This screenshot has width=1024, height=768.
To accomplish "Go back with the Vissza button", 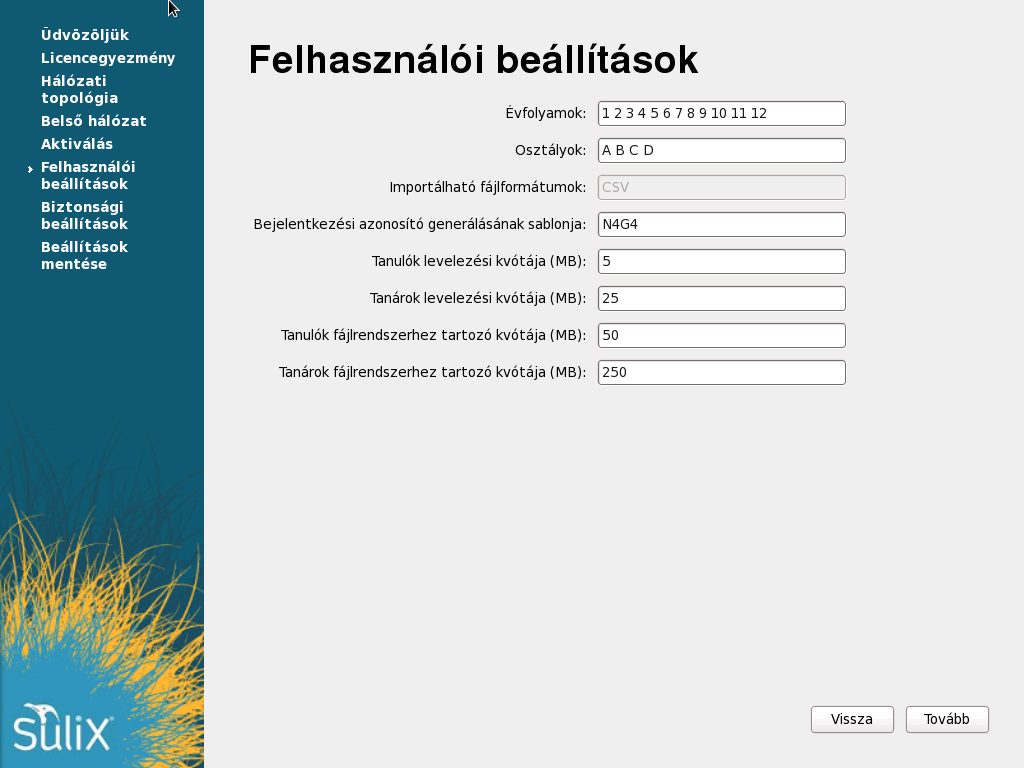I will pyautogui.click(x=852, y=719).
